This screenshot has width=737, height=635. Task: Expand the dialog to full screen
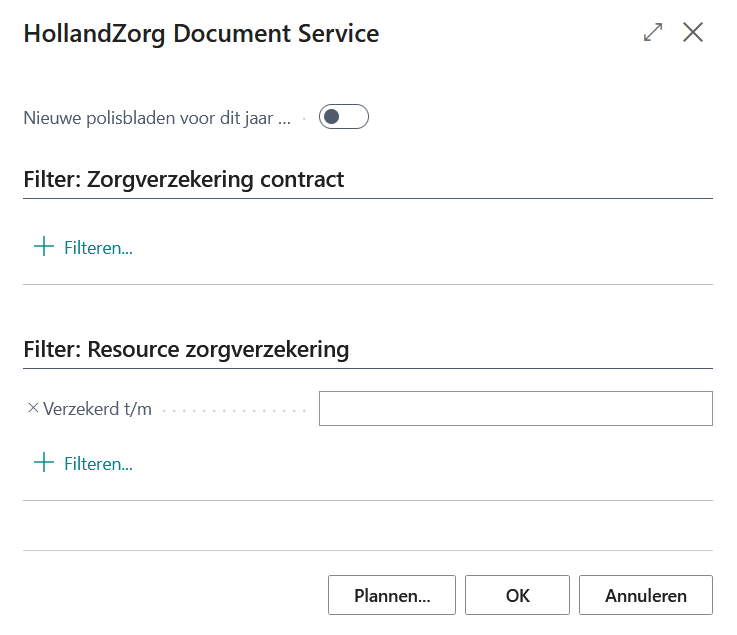[653, 32]
